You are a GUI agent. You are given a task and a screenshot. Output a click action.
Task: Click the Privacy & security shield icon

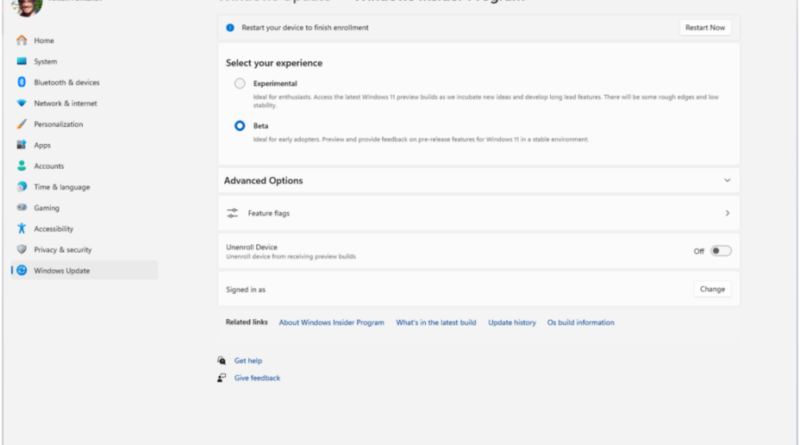tap(22, 250)
